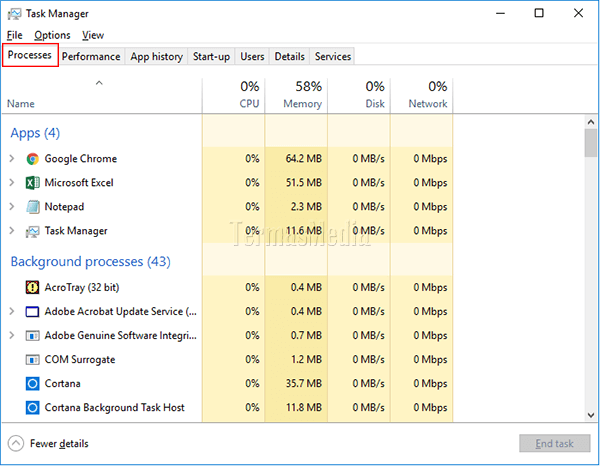Image resolution: width=600 pixels, height=466 pixels.
Task: Minimize the Task Manager window
Action: coord(501,13)
